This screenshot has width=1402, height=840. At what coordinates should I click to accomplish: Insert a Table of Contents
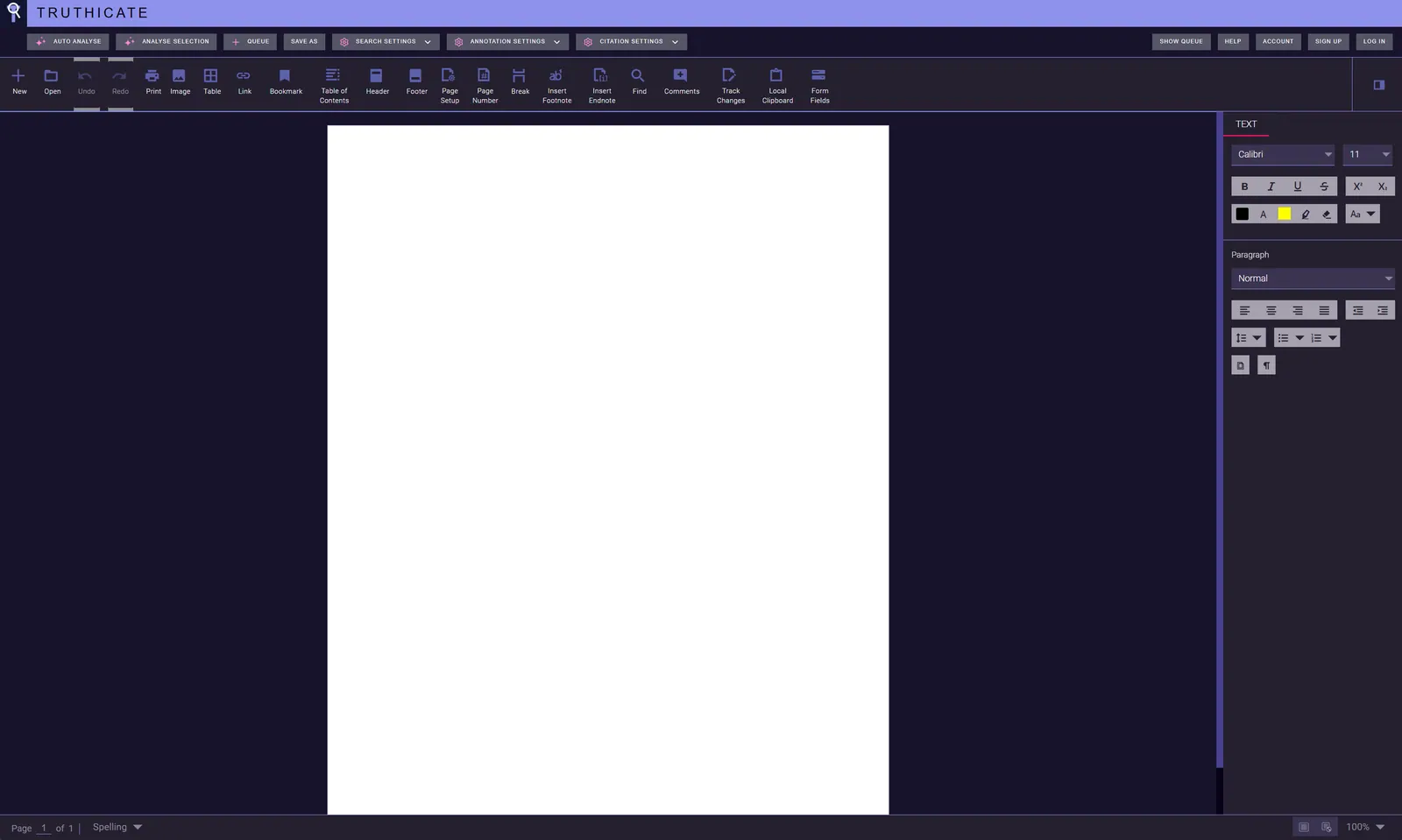[x=334, y=86]
